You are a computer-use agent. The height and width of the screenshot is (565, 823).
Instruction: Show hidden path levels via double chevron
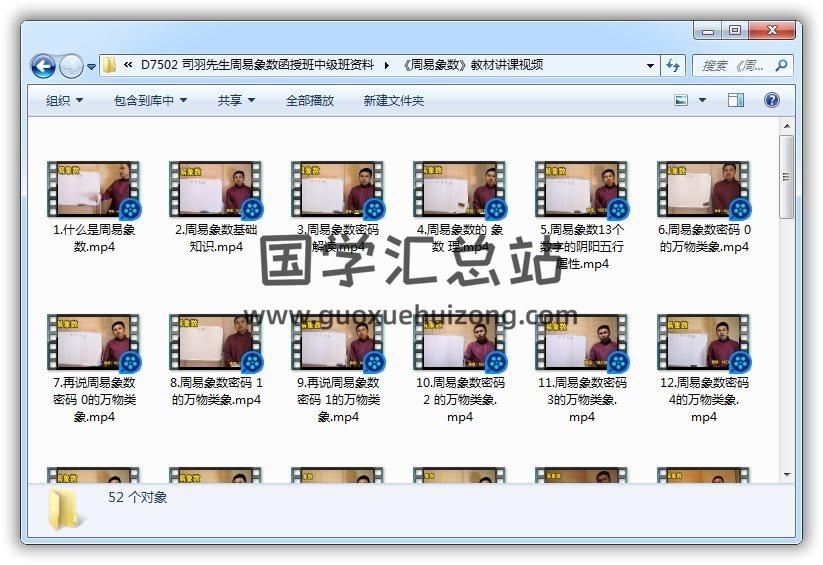click(128, 65)
